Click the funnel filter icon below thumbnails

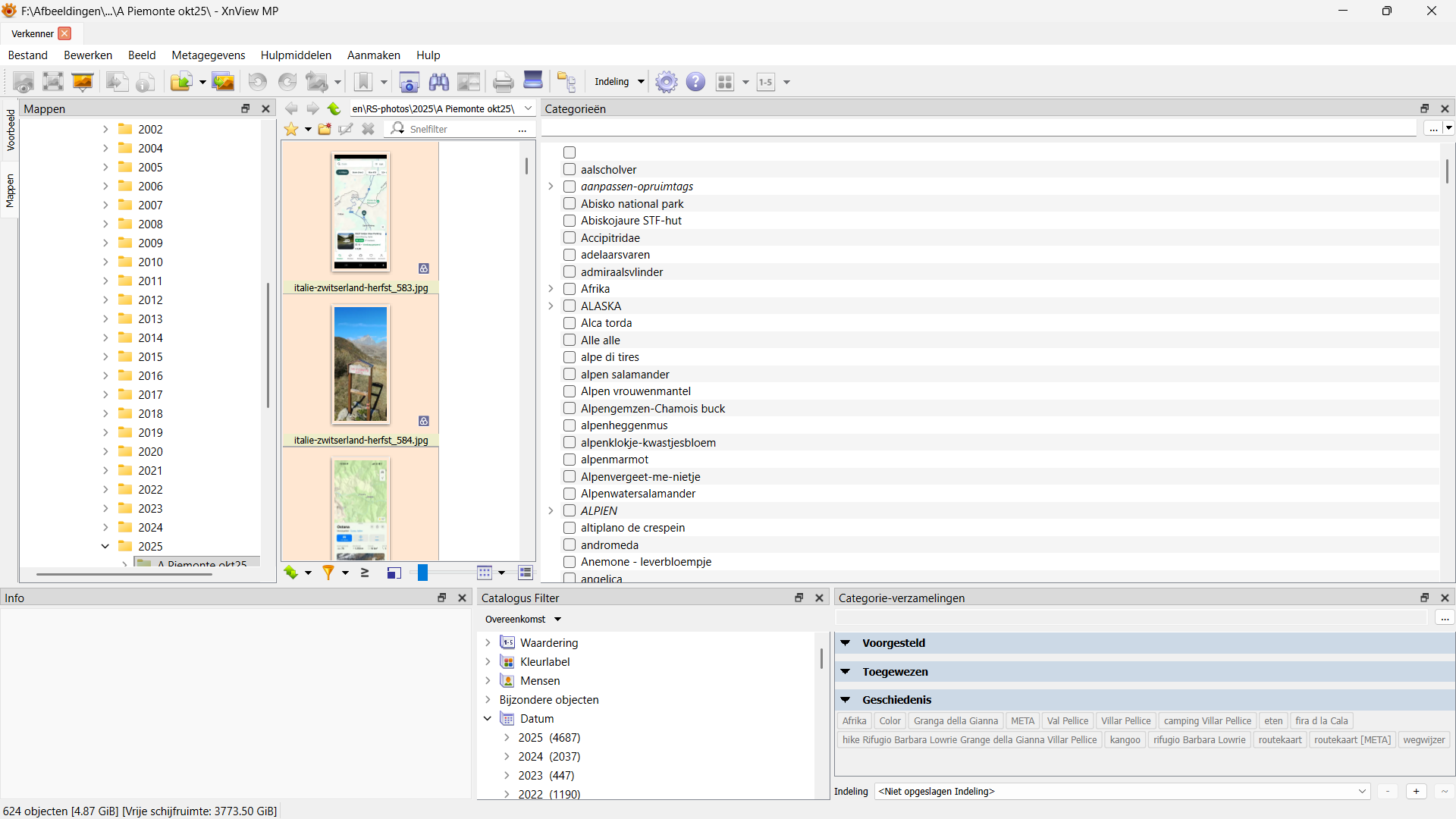pos(328,573)
